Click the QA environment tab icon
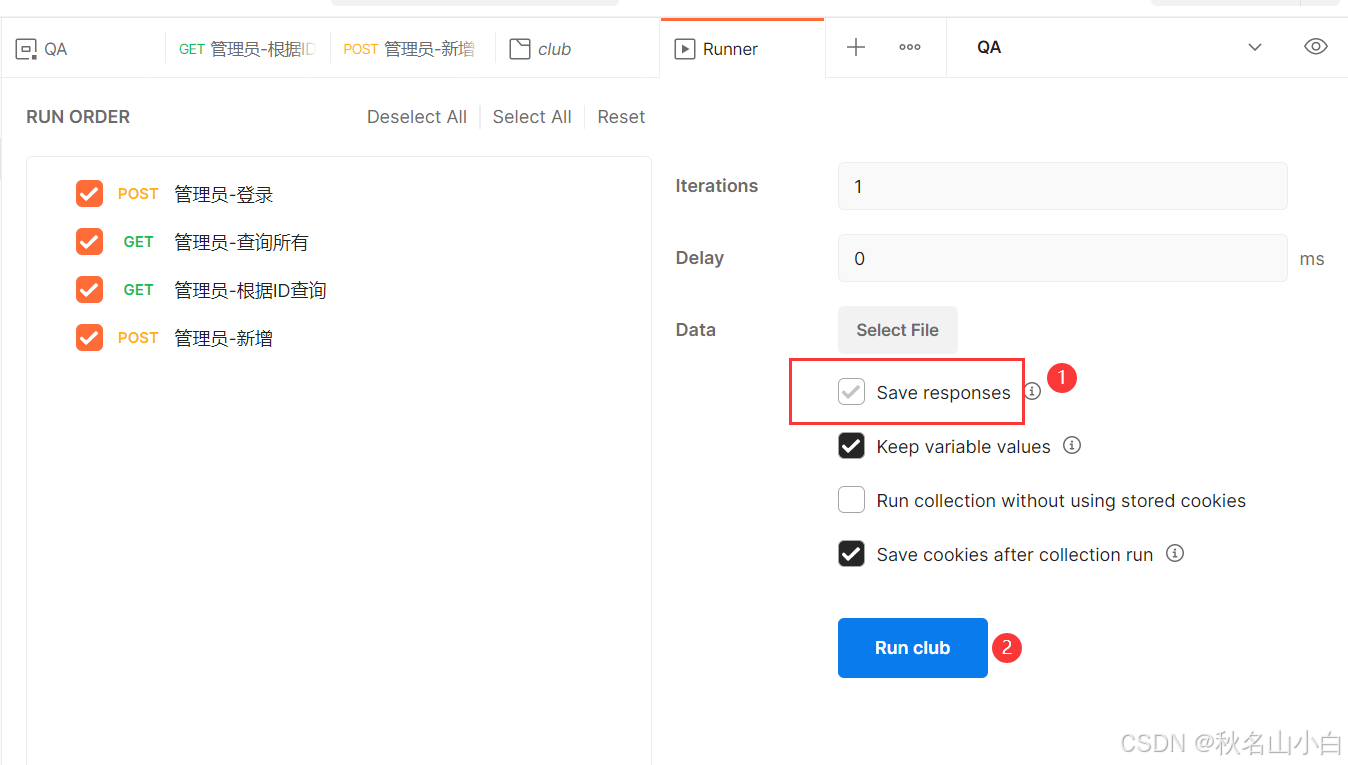 (x=26, y=49)
